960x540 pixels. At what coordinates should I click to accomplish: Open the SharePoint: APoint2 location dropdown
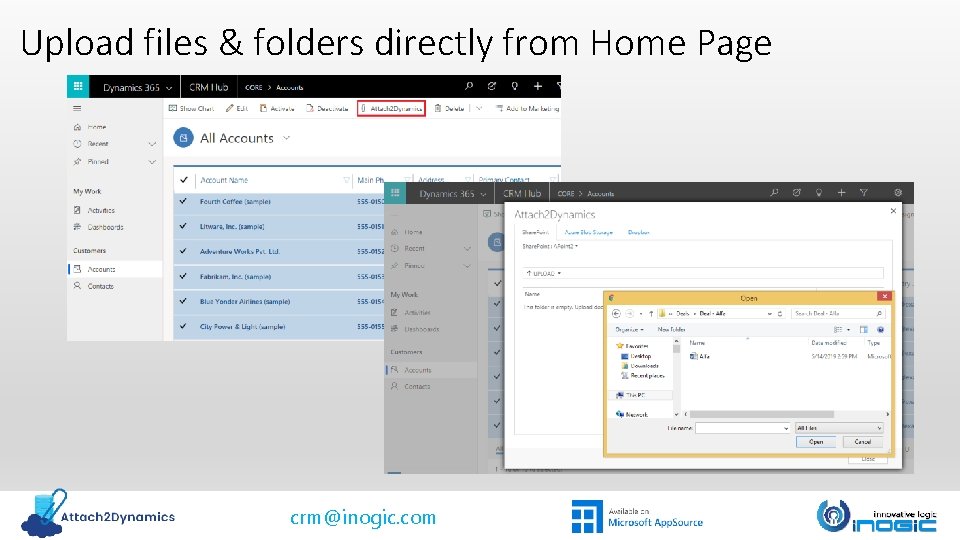[x=550, y=246]
